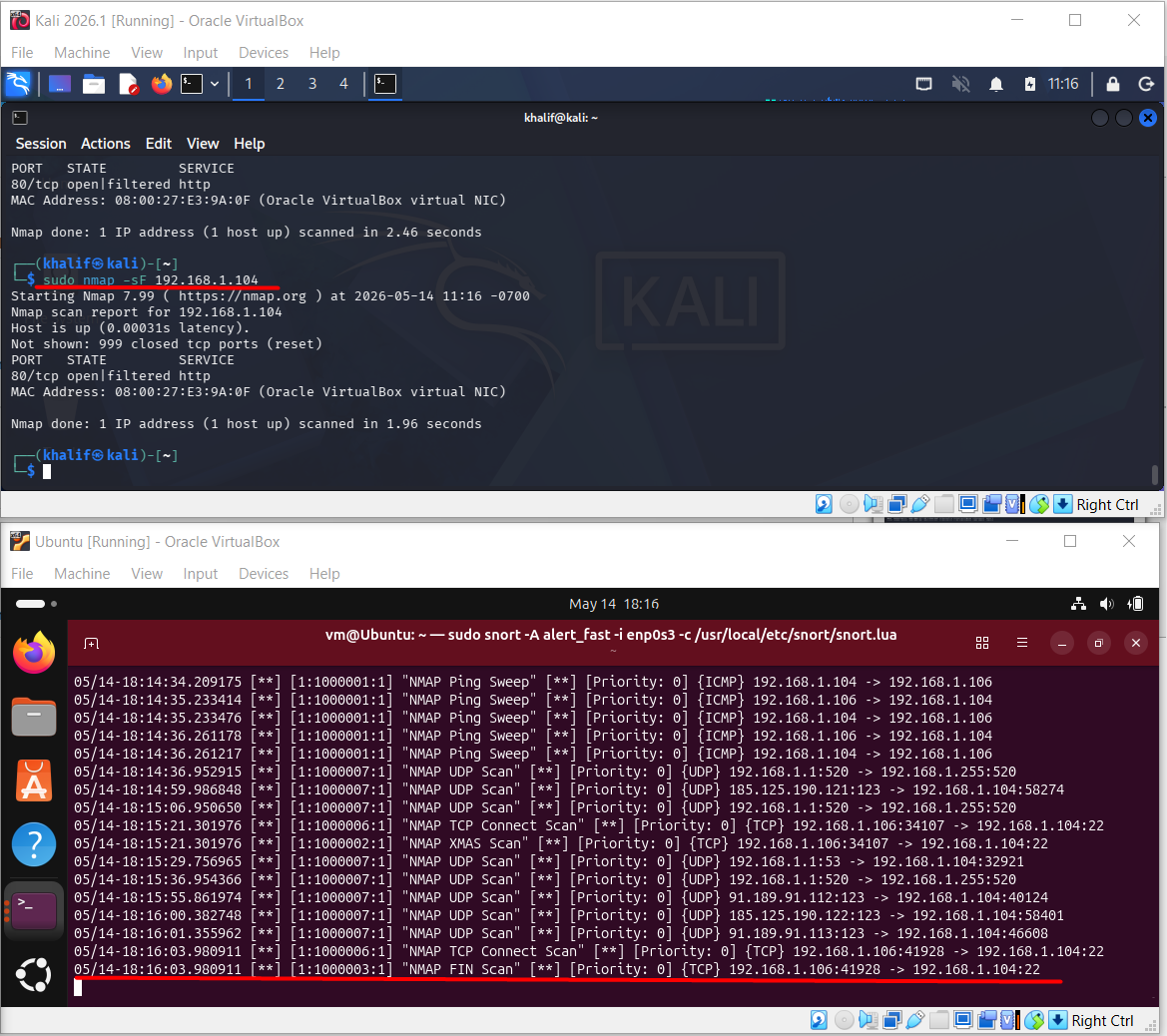Image resolution: width=1167 pixels, height=1036 pixels.
Task: Lock the screen via Kali panel lock icon
Action: (x=1113, y=84)
